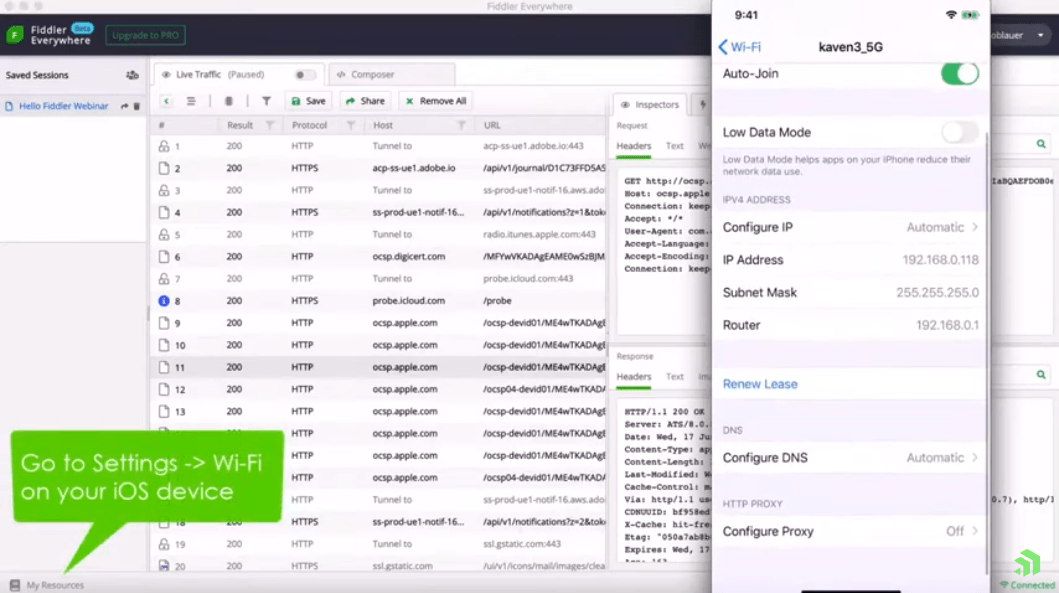Open the user account dropdown arrow
Viewport: 1059px width, 593px height.
(1041, 35)
